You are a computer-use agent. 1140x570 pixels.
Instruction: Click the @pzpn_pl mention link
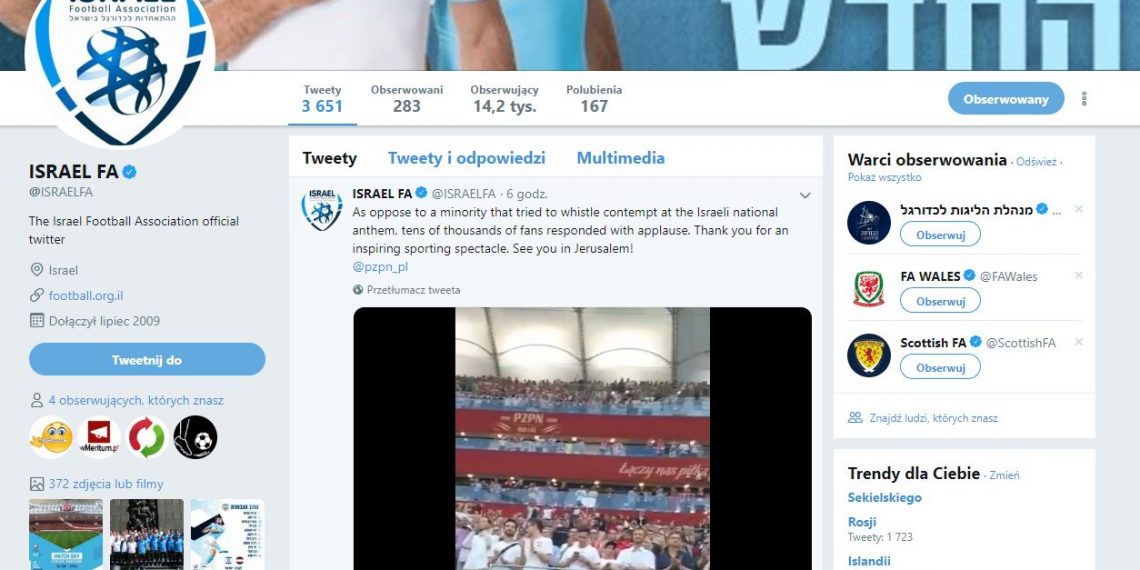(x=380, y=267)
